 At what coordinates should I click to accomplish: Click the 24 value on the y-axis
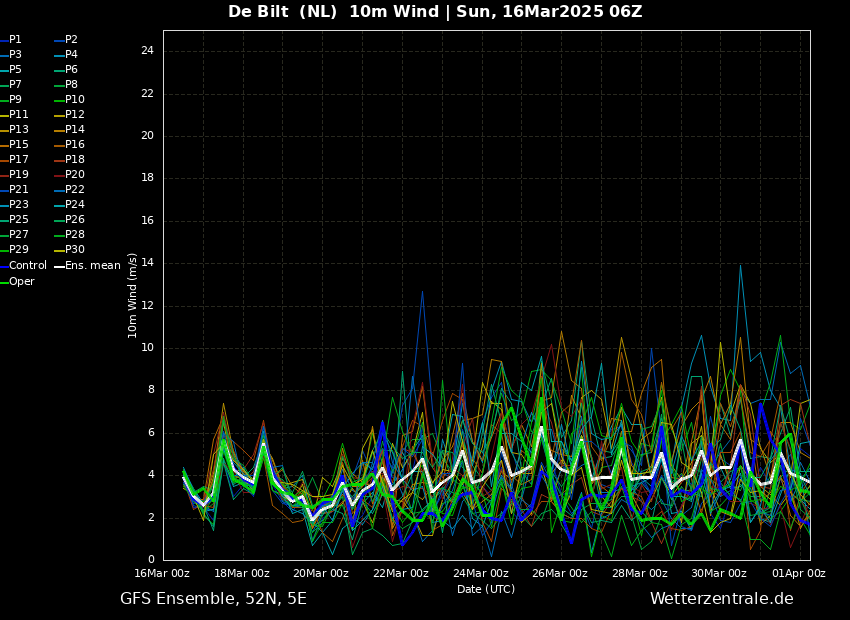[x=147, y=51]
